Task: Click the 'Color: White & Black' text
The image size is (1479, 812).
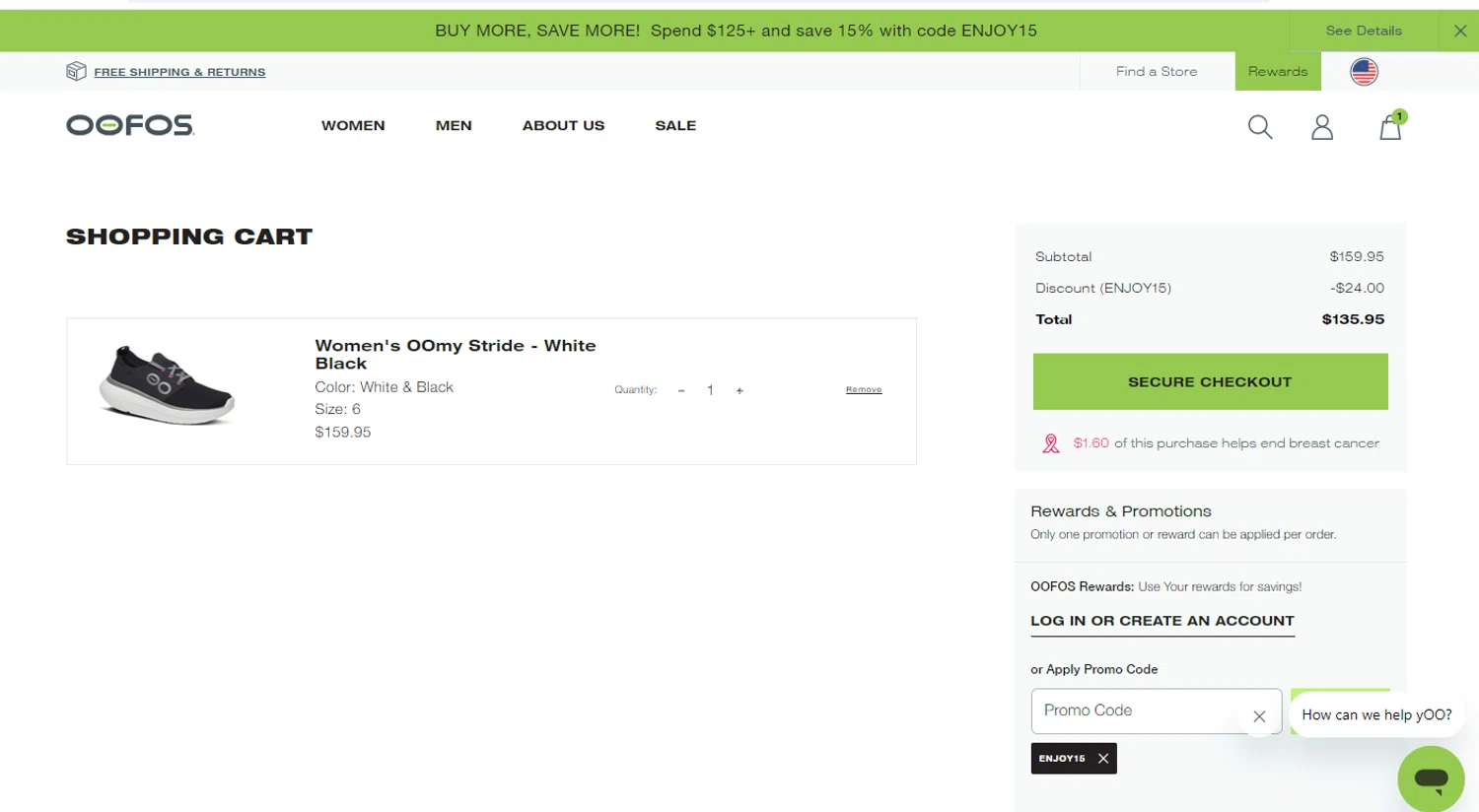Action: point(384,387)
